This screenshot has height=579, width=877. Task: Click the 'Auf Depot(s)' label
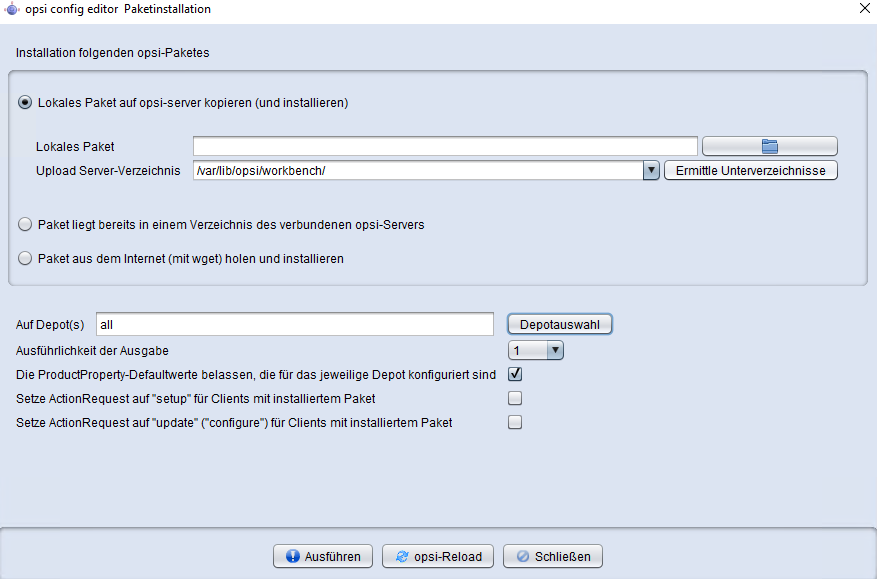pos(50,324)
